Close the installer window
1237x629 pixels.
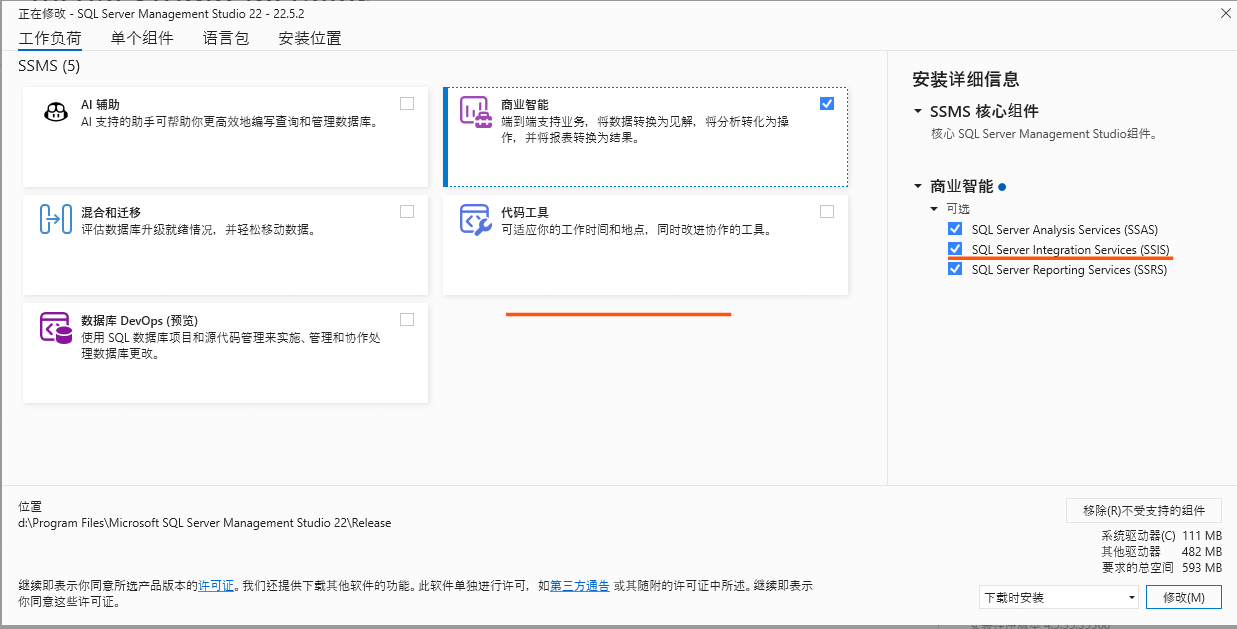coord(1225,14)
